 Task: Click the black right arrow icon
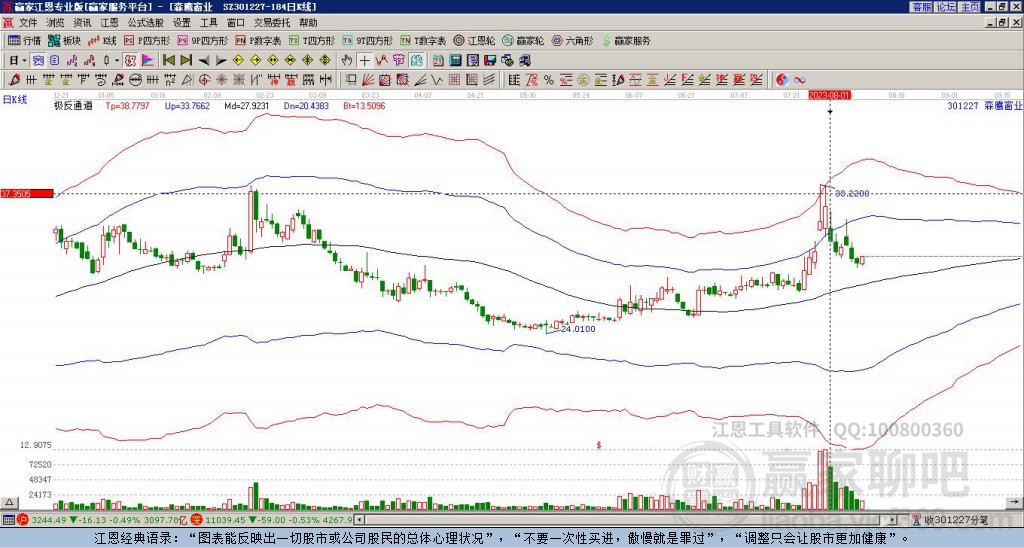pyautogui.click(x=221, y=60)
